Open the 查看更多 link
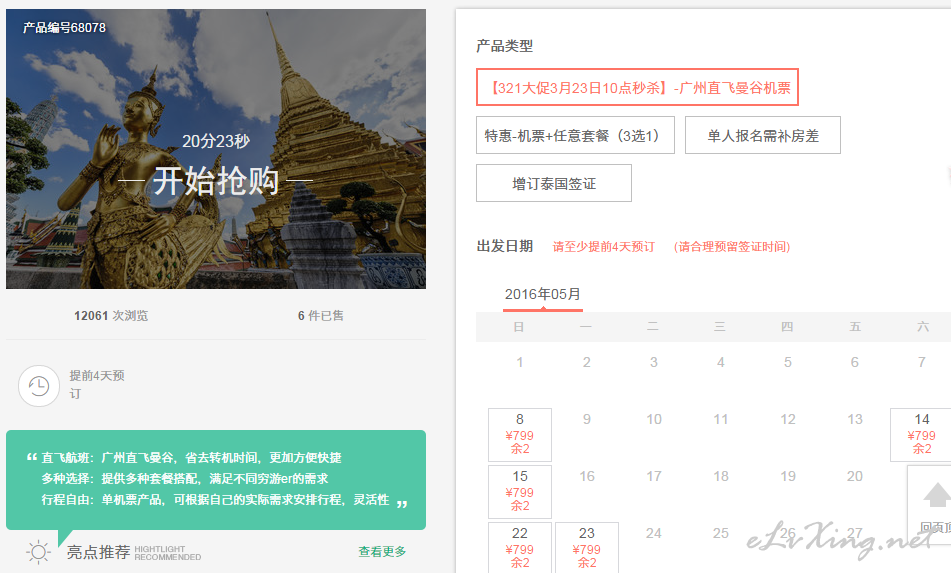The height and width of the screenshot is (573, 951). (x=382, y=551)
